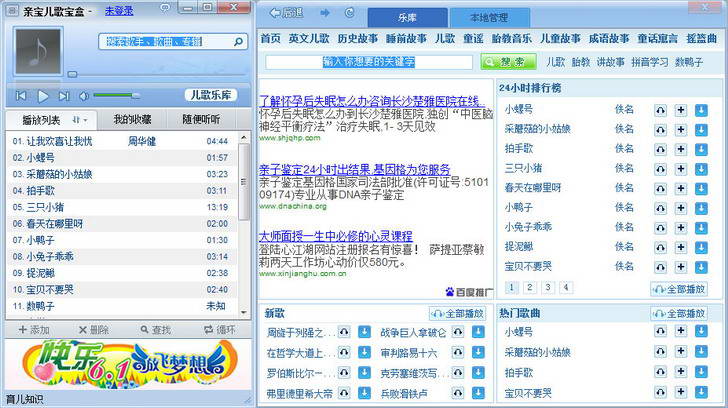Listen to 审判路易十六 in 新歌
This screenshot has width=728, height=408.
click(458, 352)
